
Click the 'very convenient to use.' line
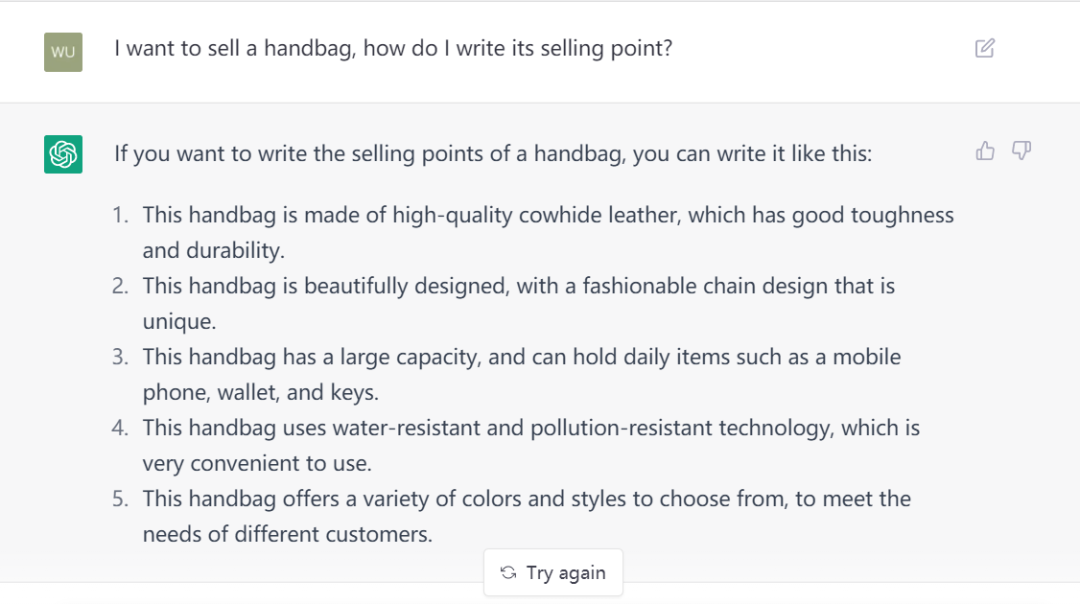(257, 464)
